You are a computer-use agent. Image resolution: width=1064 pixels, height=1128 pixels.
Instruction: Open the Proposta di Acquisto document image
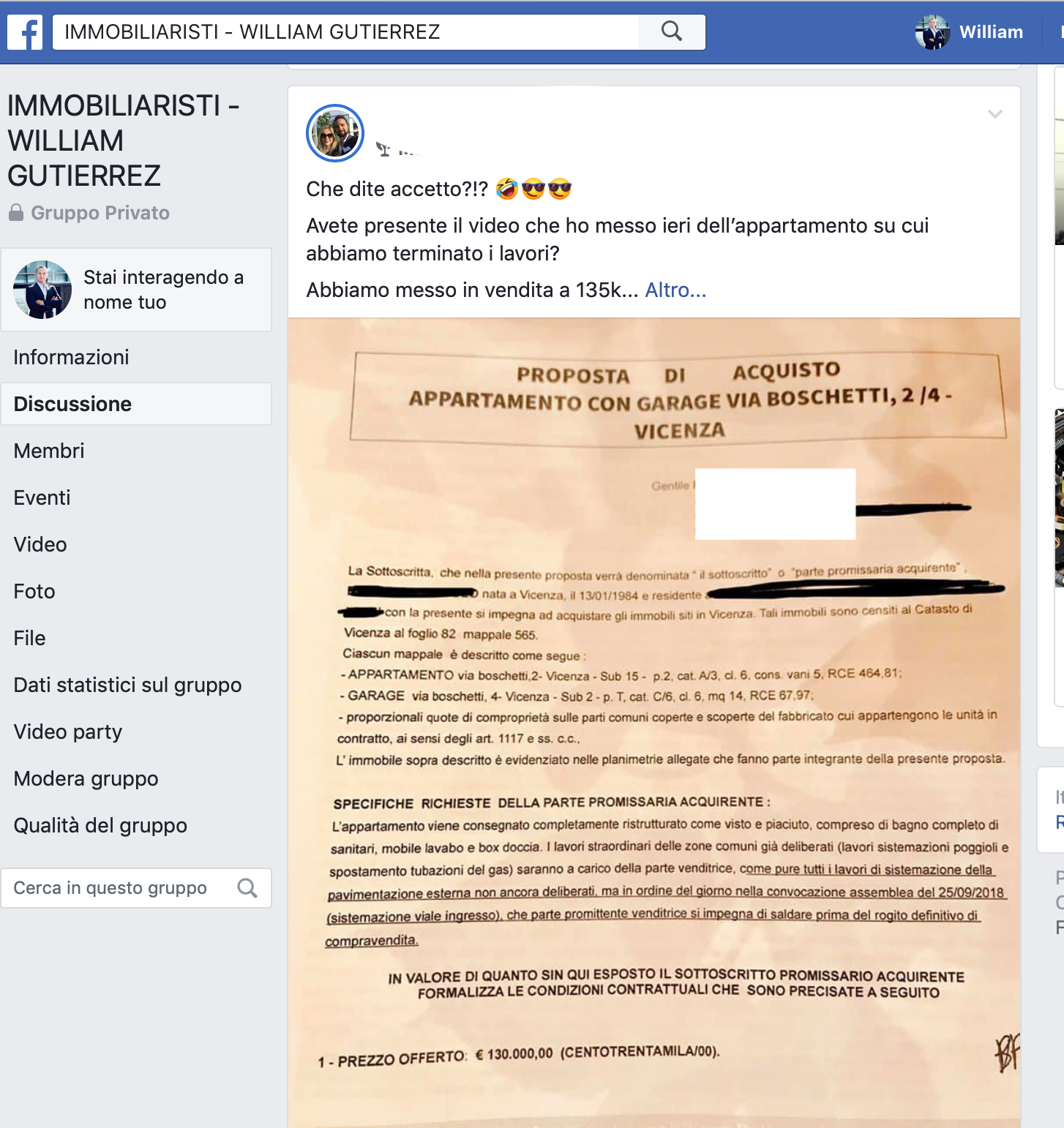point(654,723)
